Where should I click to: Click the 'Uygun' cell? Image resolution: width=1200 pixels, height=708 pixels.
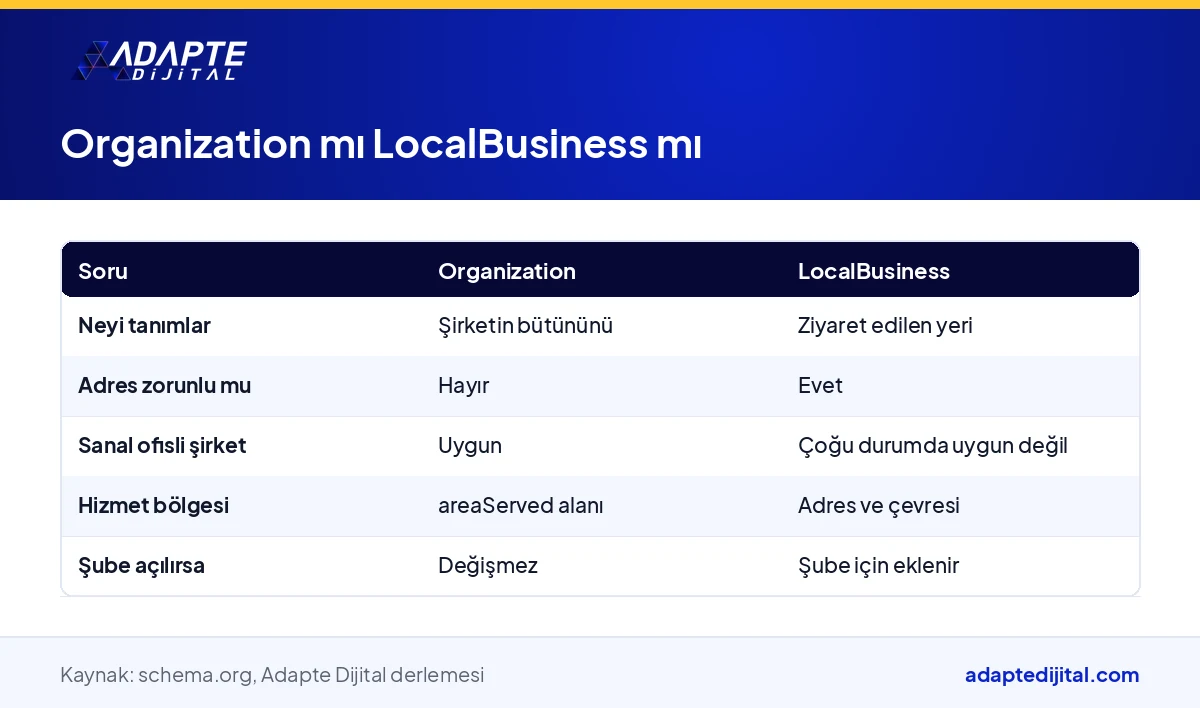point(470,445)
